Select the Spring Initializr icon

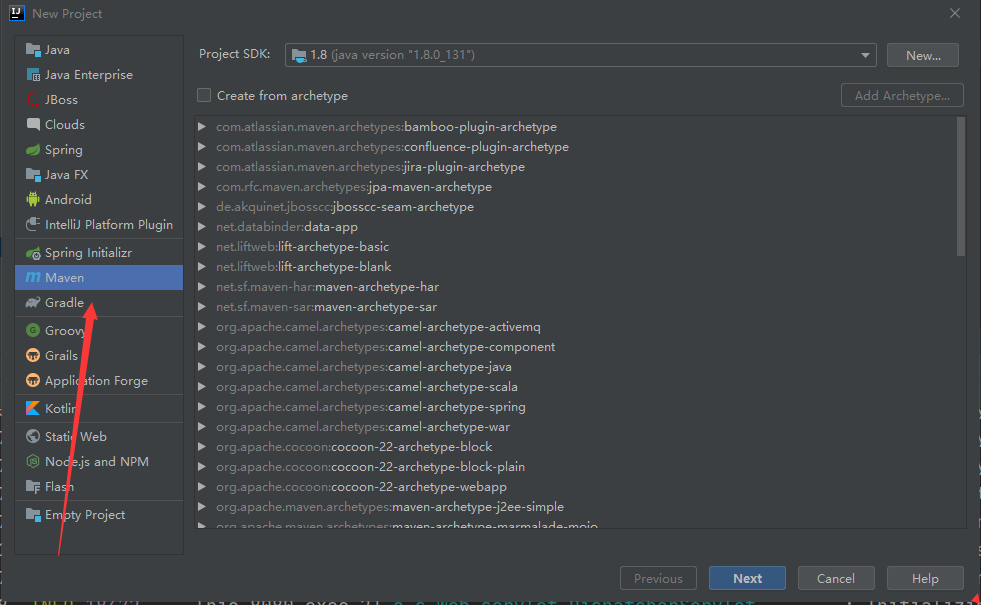pos(33,254)
